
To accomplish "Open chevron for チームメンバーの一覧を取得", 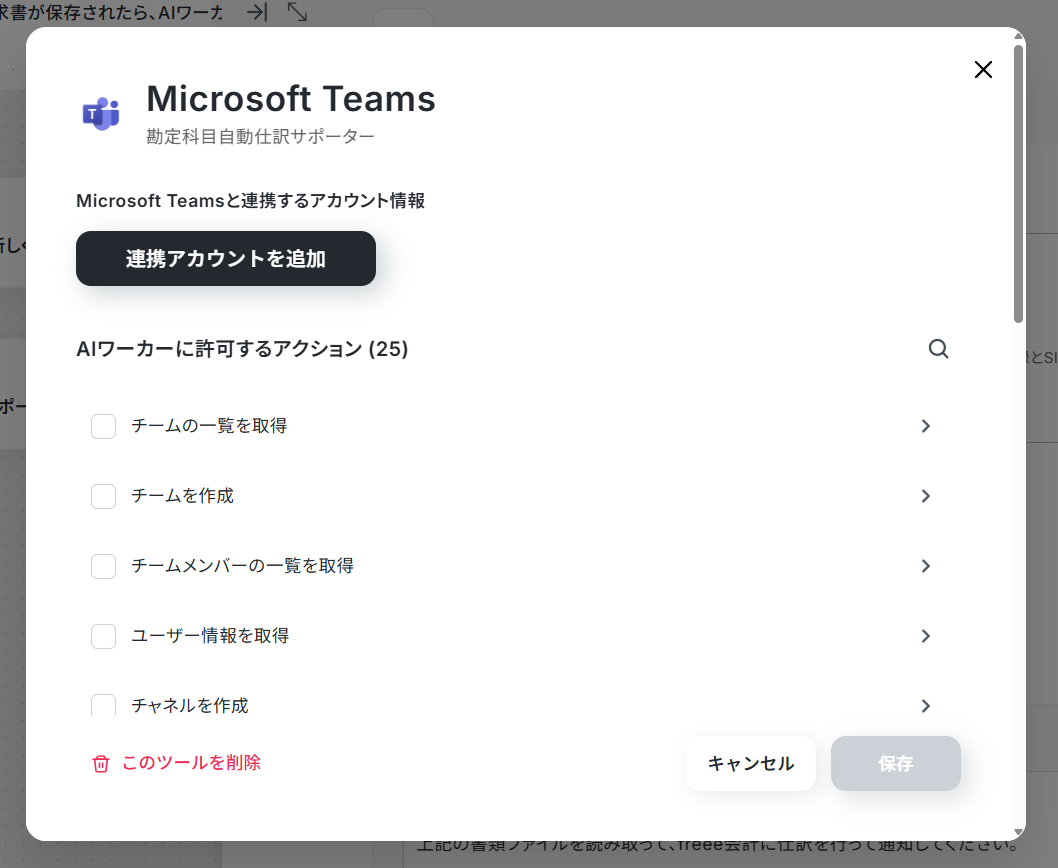I will (926, 566).
